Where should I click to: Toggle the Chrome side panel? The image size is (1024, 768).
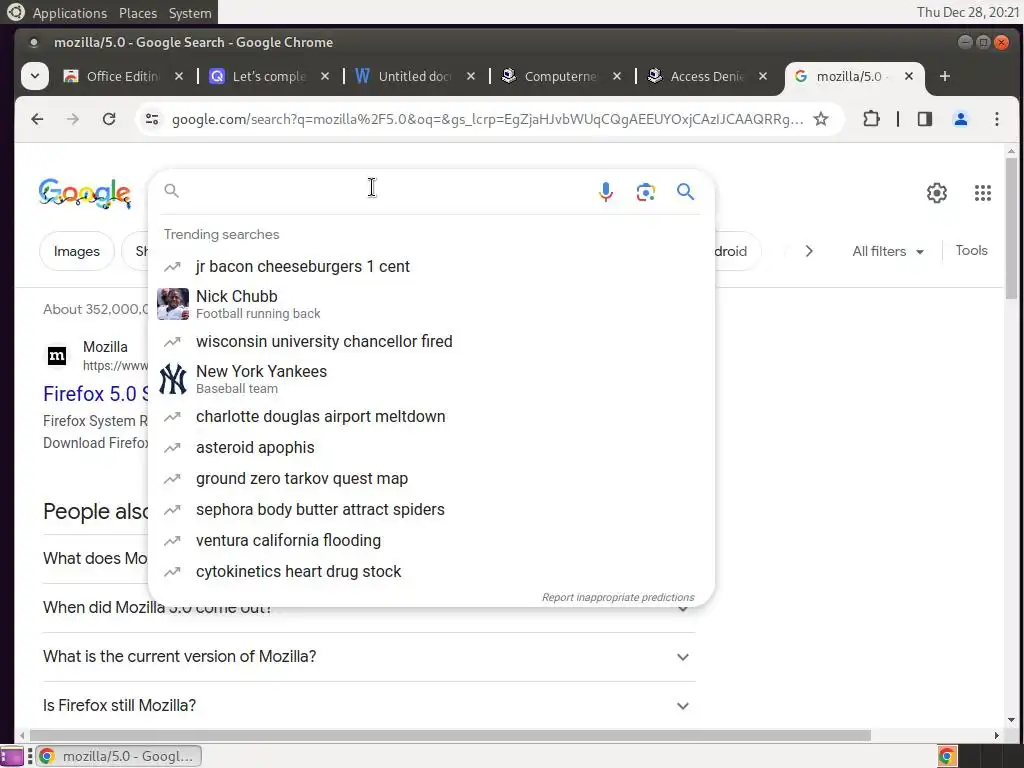point(925,119)
